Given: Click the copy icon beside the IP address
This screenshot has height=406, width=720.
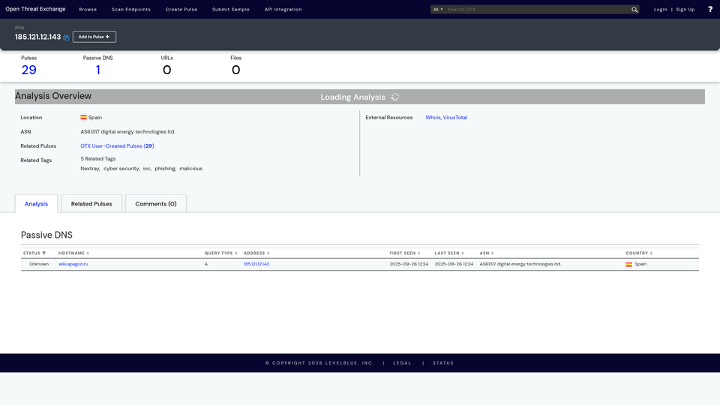Looking at the screenshot, I should (67, 38).
